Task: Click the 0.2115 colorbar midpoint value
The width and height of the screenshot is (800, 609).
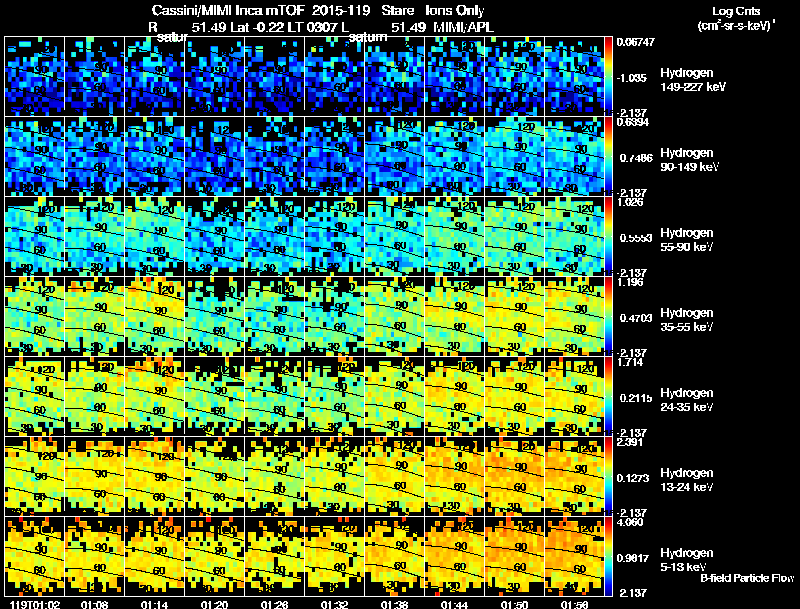Action: (636, 398)
